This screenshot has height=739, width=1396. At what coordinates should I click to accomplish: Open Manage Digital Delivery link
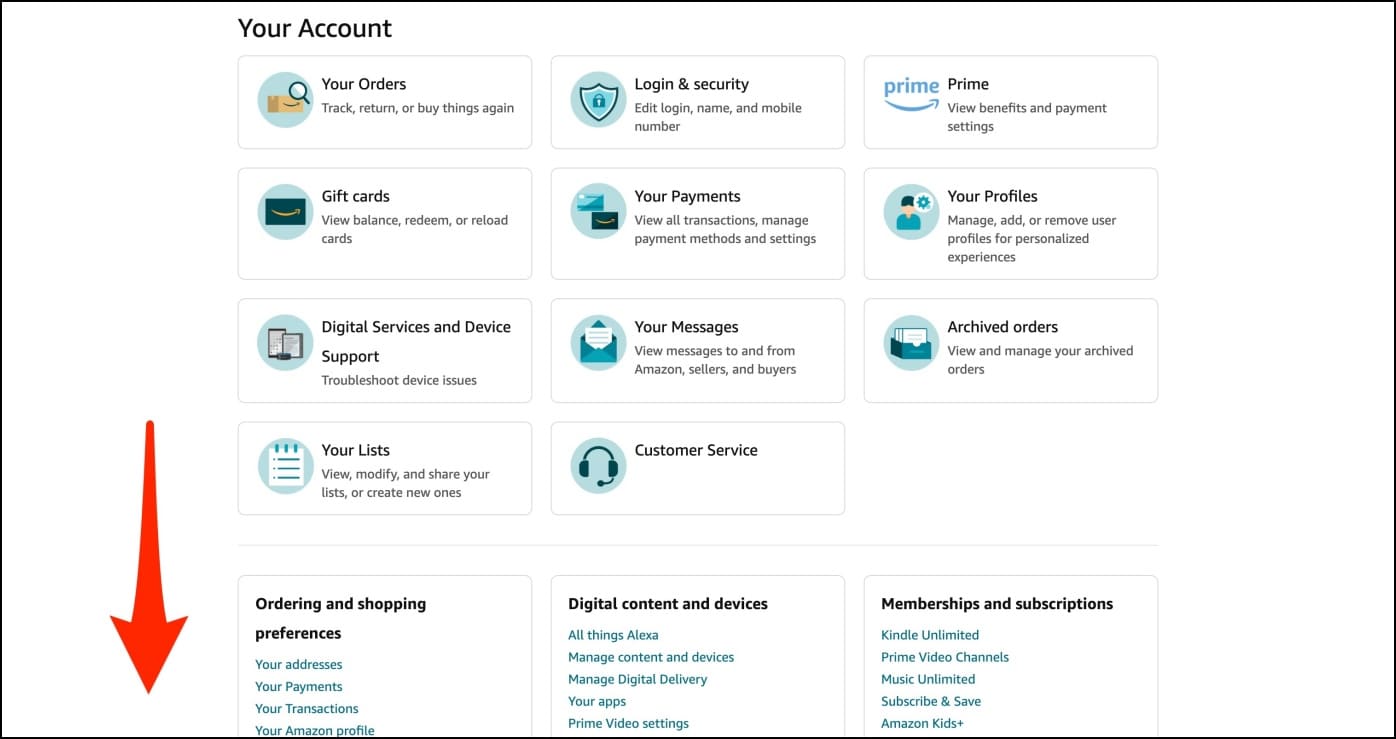pos(637,679)
